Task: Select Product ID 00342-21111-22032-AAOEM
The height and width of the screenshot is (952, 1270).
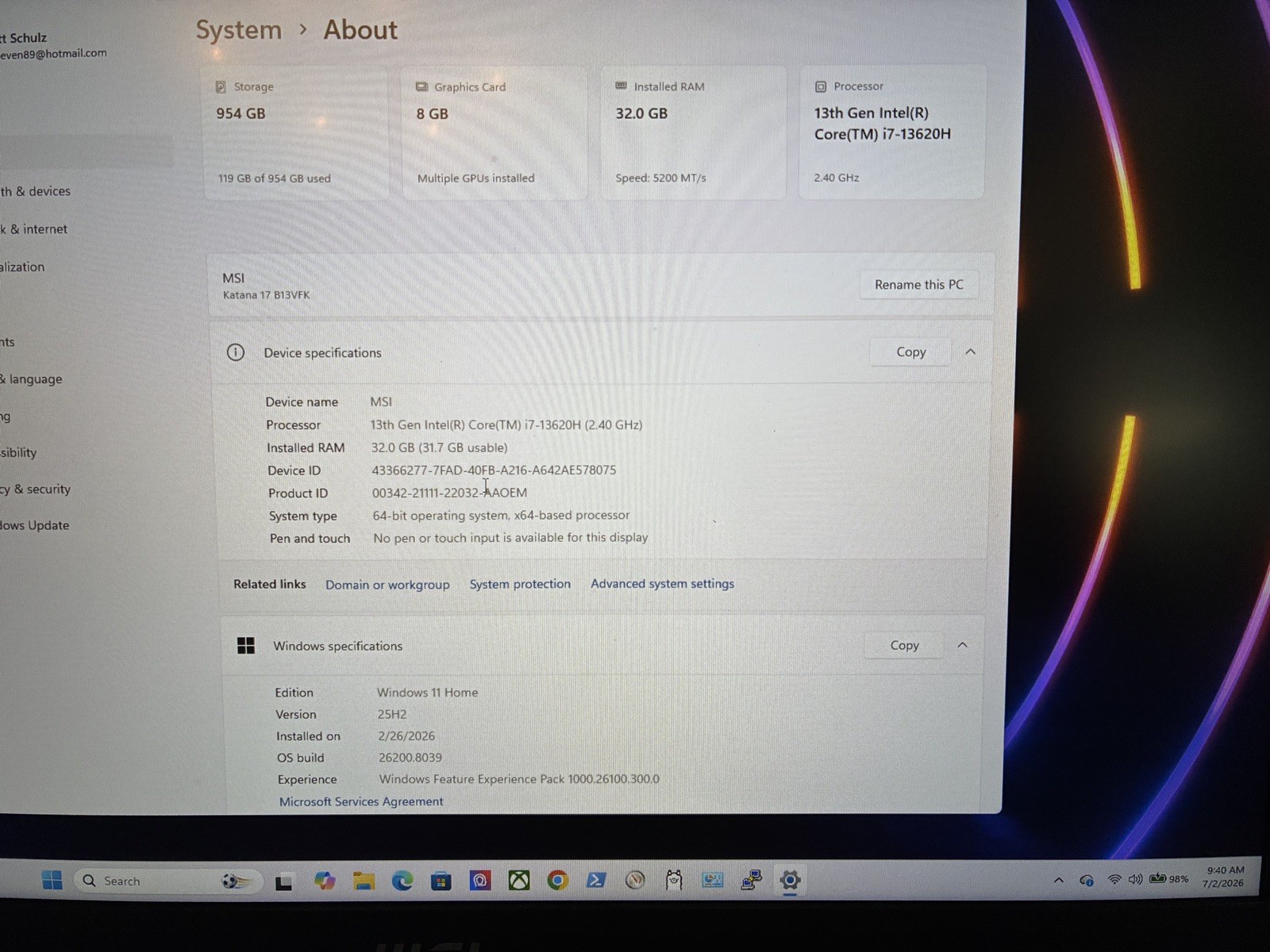Action: tap(449, 493)
